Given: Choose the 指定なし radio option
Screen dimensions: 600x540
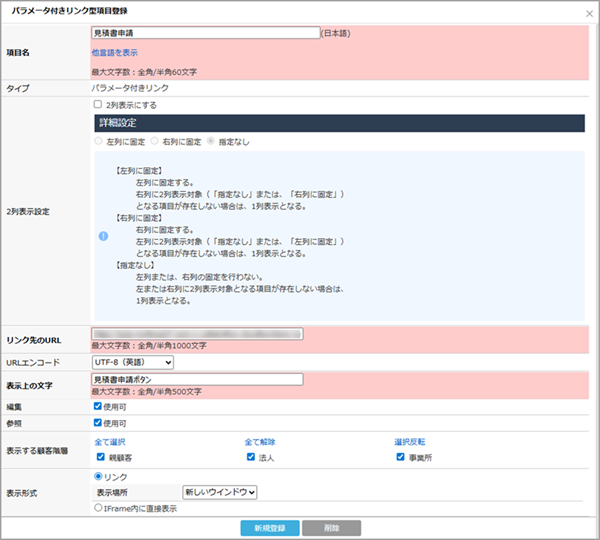Looking at the screenshot, I should [x=211, y=142].
